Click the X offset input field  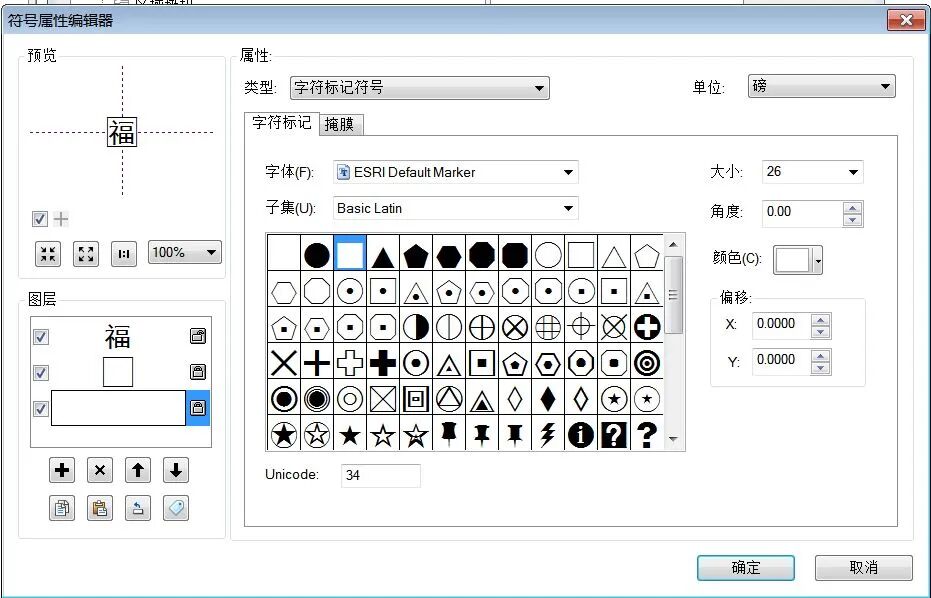(781, 325)
